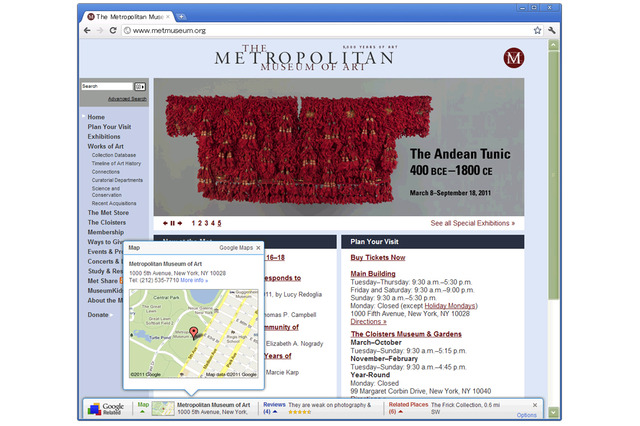Bookmark this page with the star icon
The height and width of the screenshot is (426, 640).
[x=537, y=31]
